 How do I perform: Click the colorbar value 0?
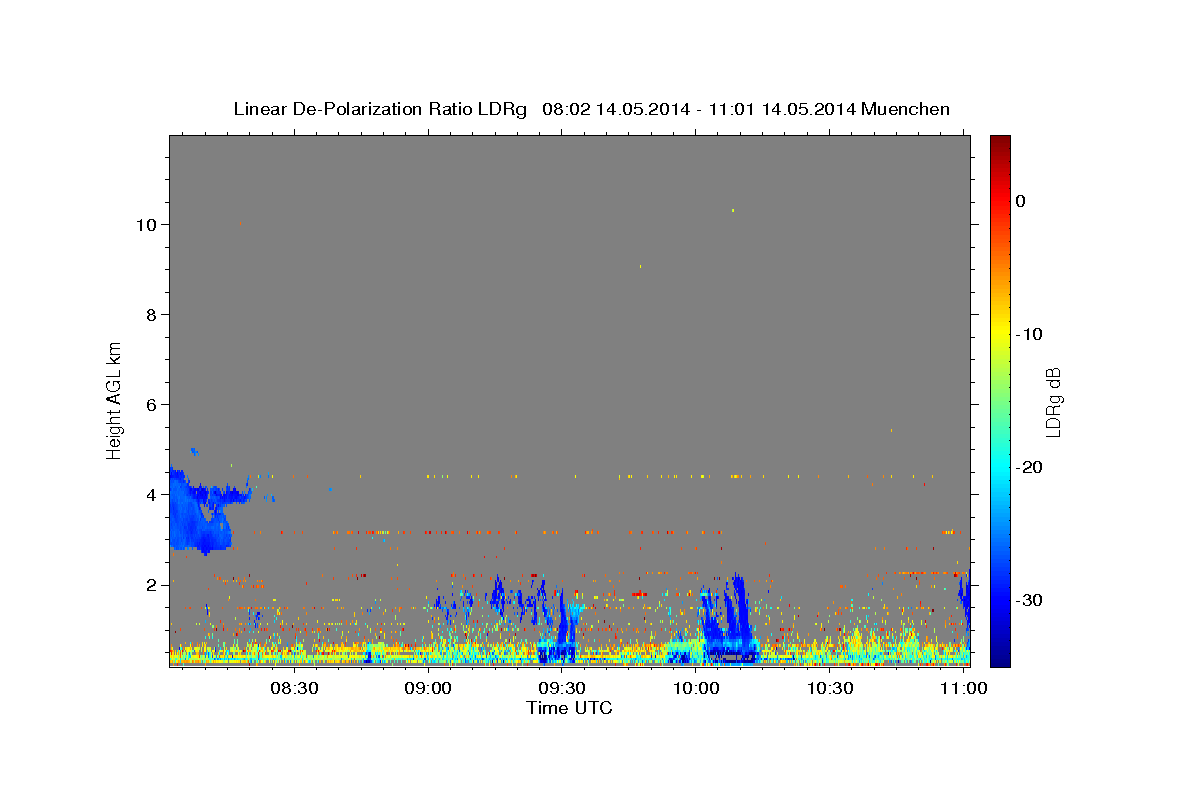pyautogui.click(x=1021, y=201)
